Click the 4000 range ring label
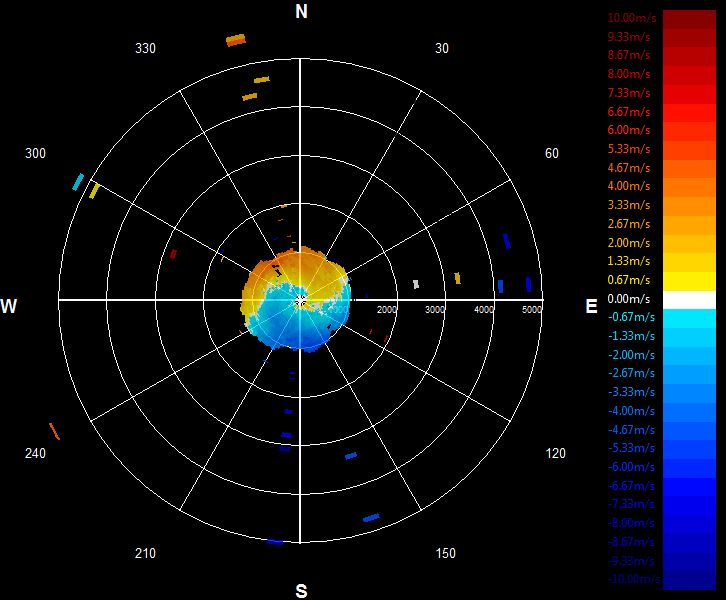Screen dimensions: 726x600 (484, 310)
